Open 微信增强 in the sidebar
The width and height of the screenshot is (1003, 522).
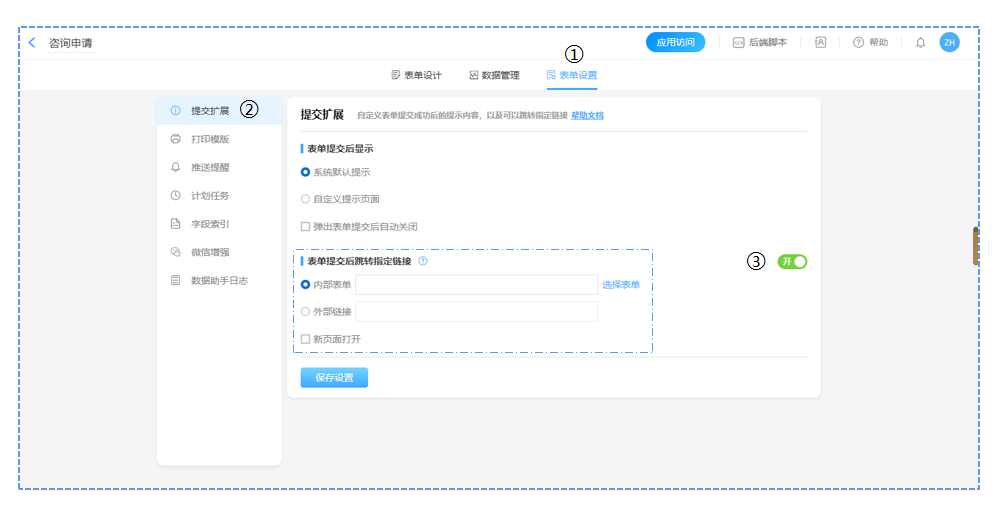click(209, 252)
